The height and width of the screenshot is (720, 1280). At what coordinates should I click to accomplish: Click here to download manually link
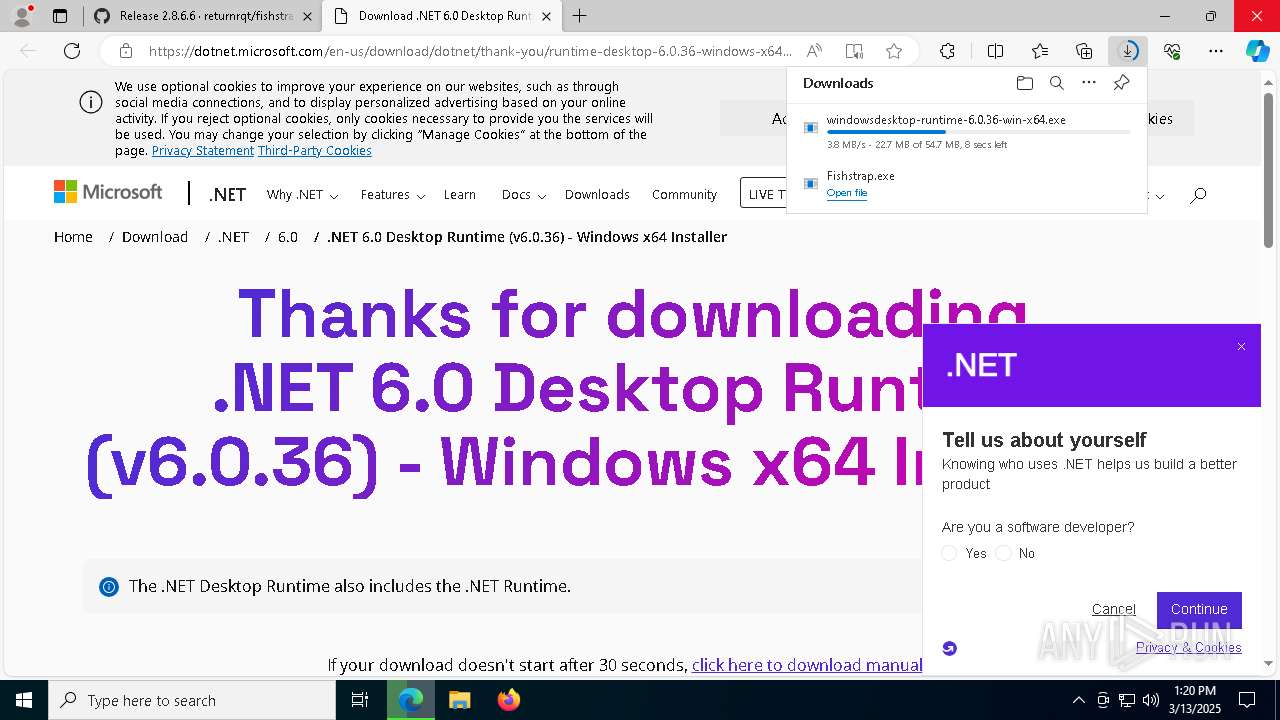click(x=807, y=665)
